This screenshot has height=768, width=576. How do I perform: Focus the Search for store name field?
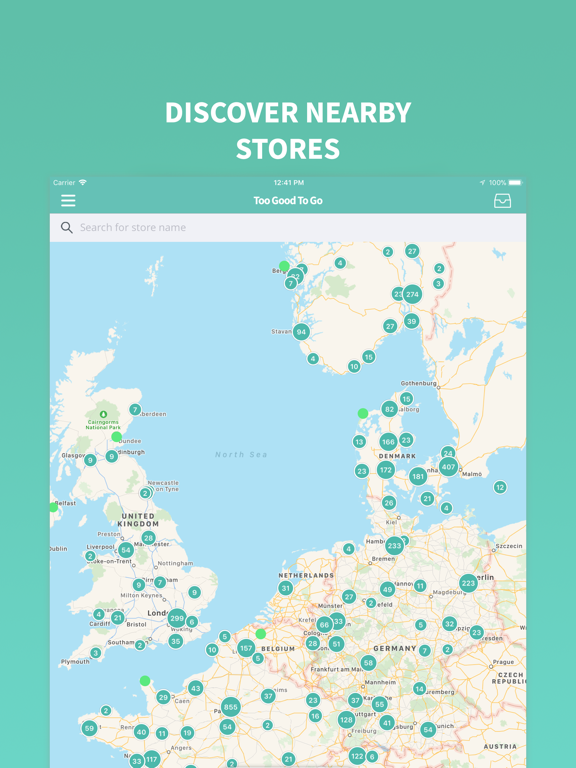(288, 227)
